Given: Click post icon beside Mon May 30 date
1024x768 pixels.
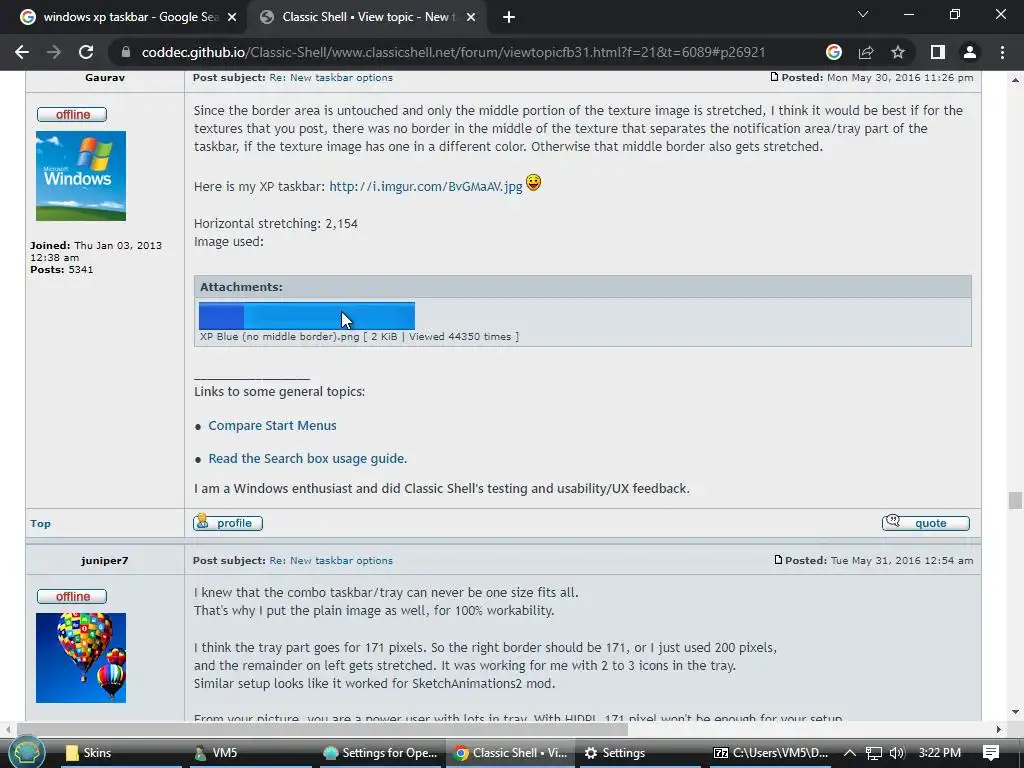Looking at the screenshot, I should point(775,77).
